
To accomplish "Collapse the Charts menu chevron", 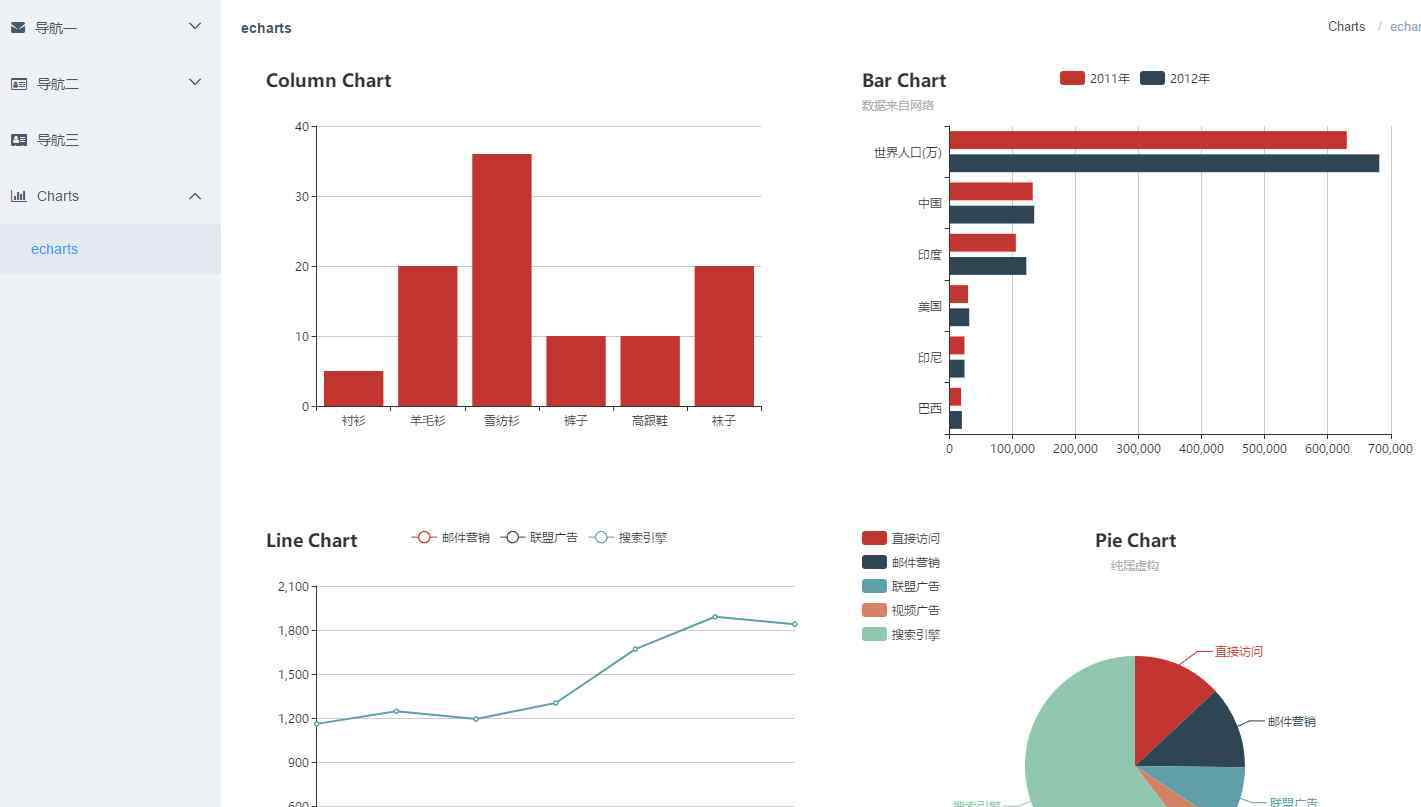I will tap(195, 196).
